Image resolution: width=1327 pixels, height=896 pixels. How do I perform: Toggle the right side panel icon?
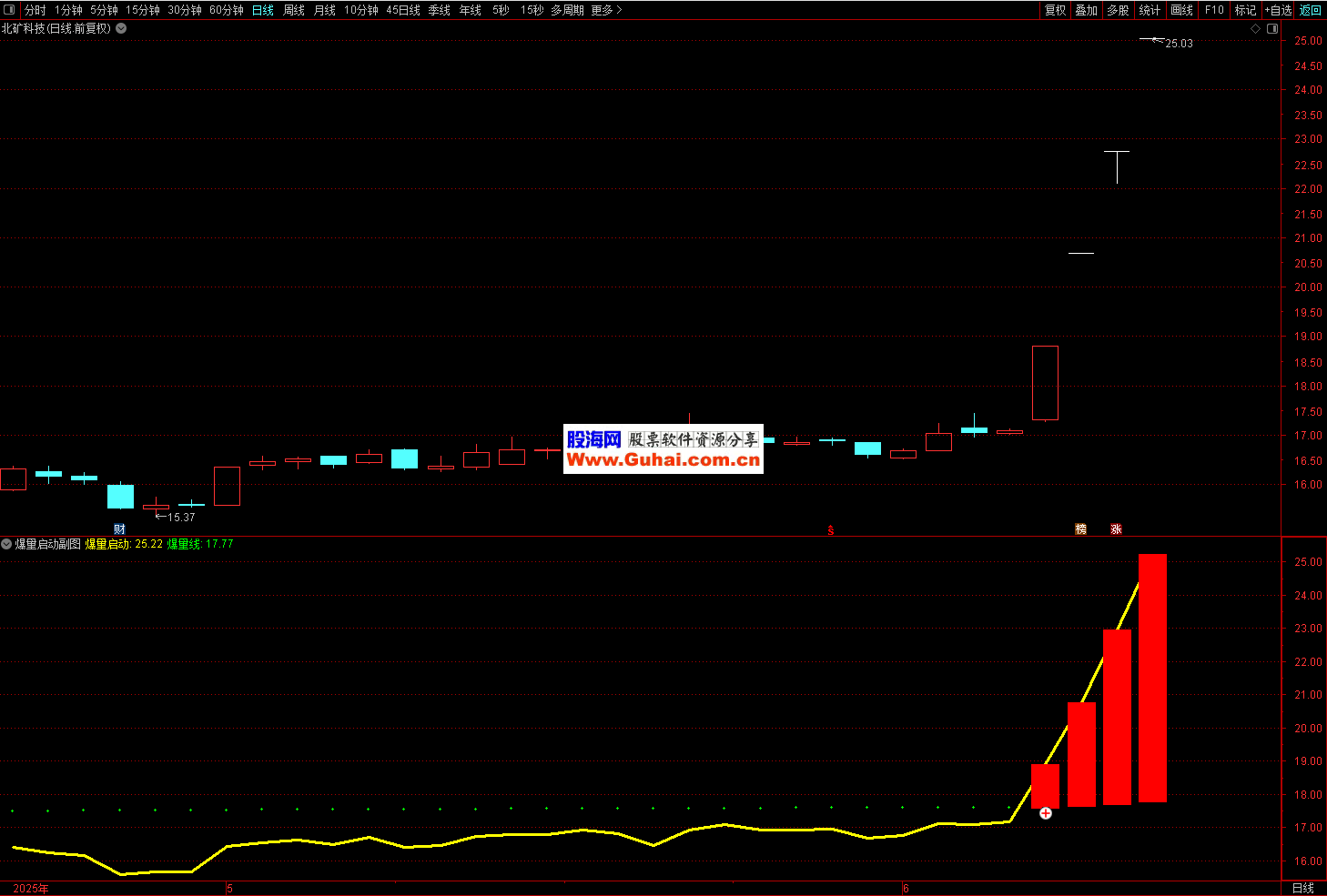(1272, 29)
